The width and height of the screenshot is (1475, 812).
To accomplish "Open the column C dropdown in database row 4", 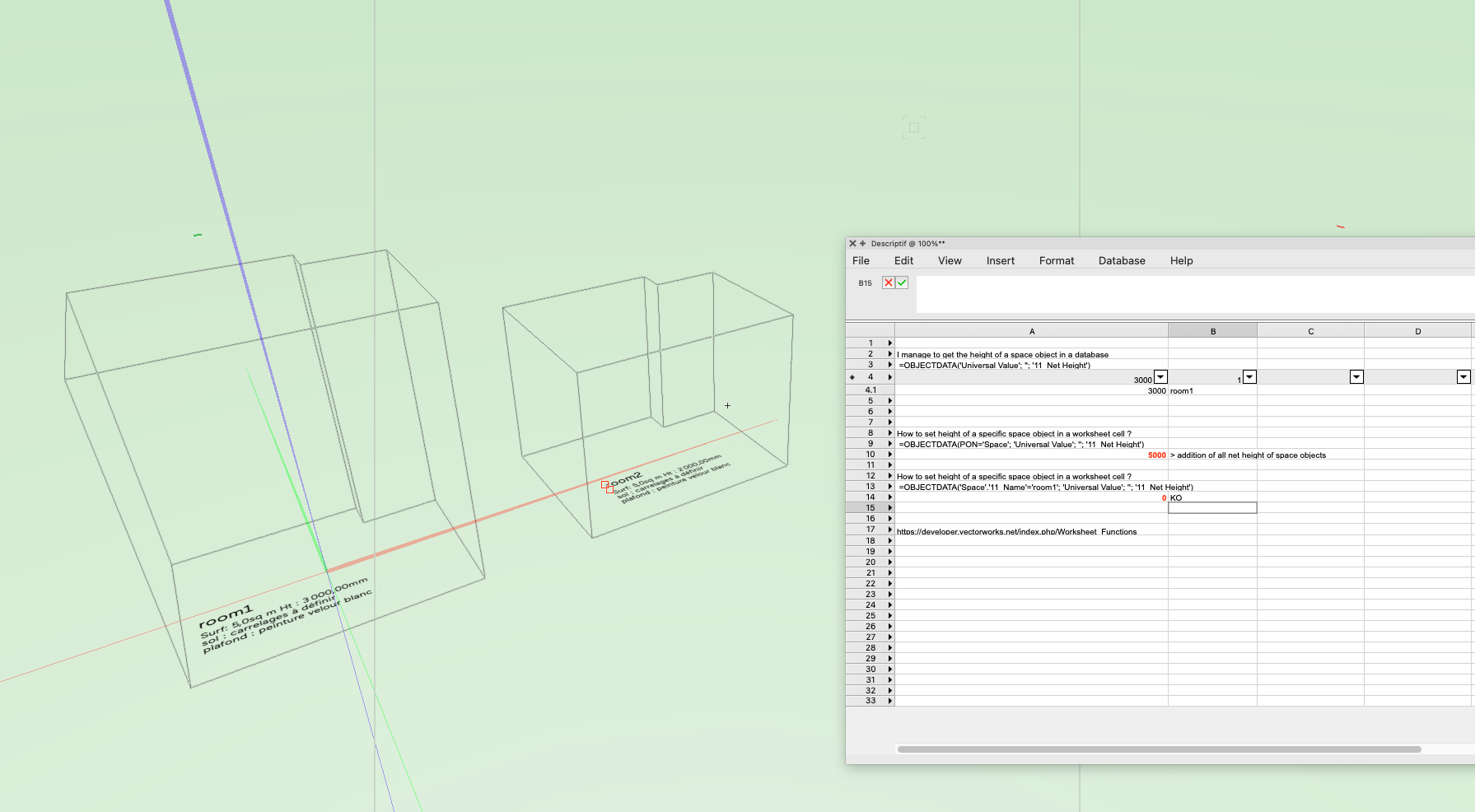I will click(x=1356, y=377).
